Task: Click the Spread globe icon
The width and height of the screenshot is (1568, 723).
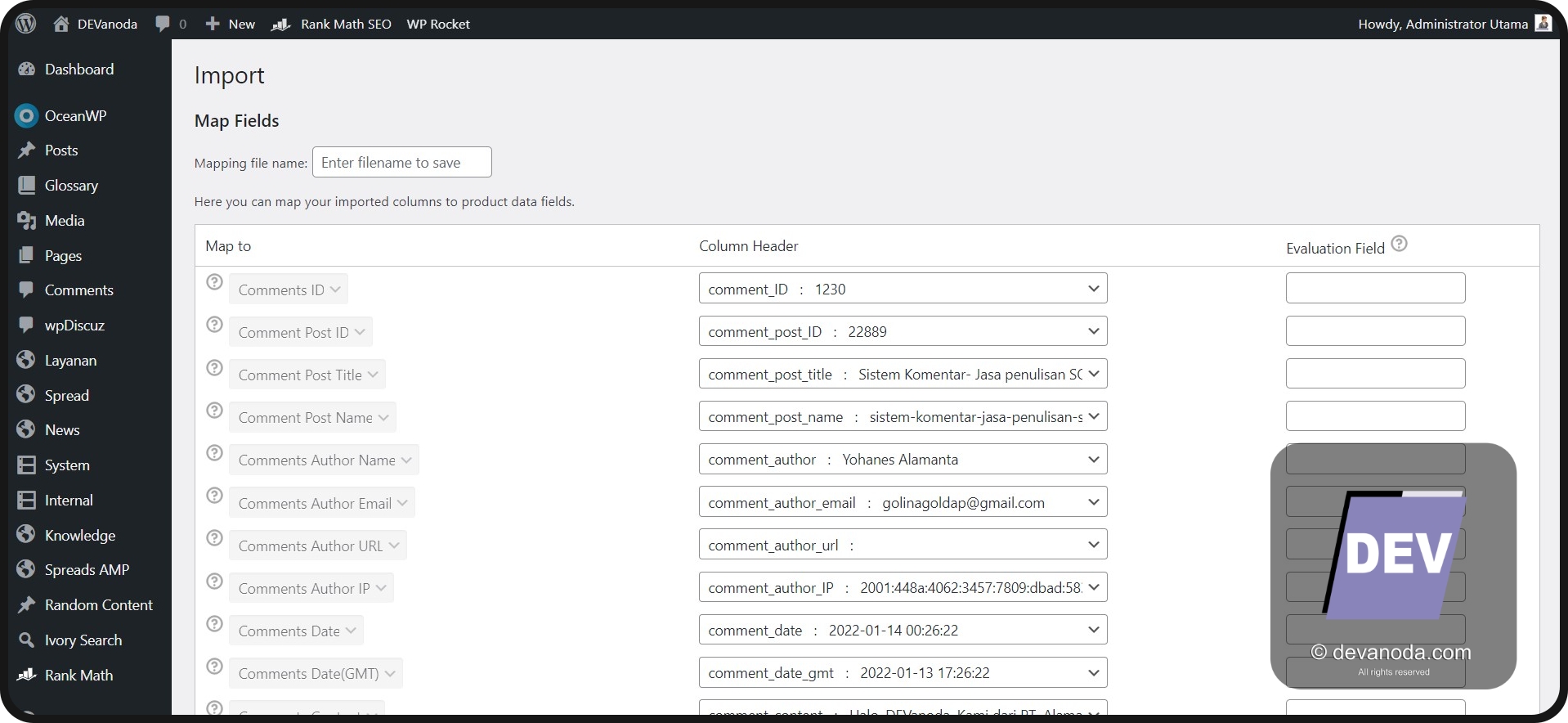Action: [27, 395]
